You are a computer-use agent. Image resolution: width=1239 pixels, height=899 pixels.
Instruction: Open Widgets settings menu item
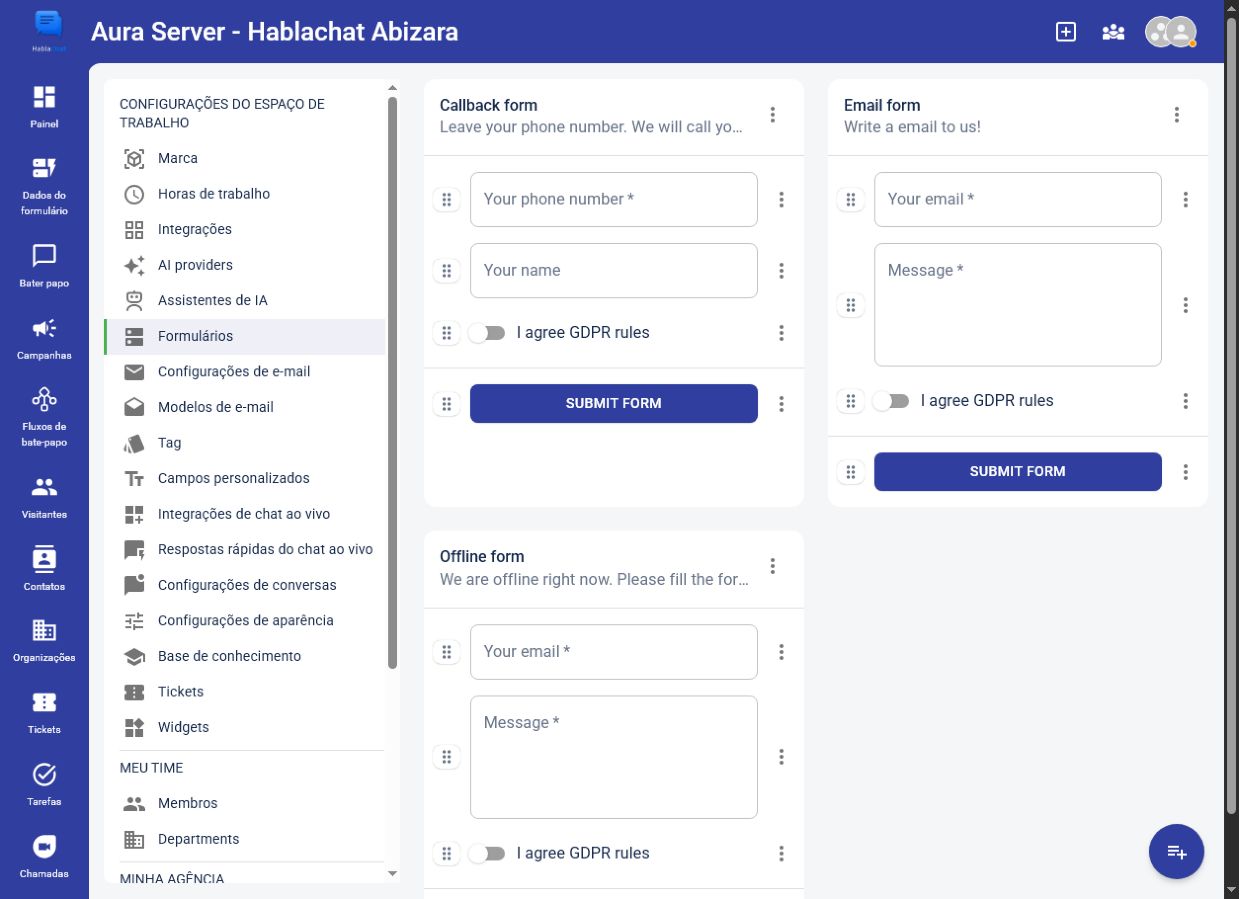point(244,728)
